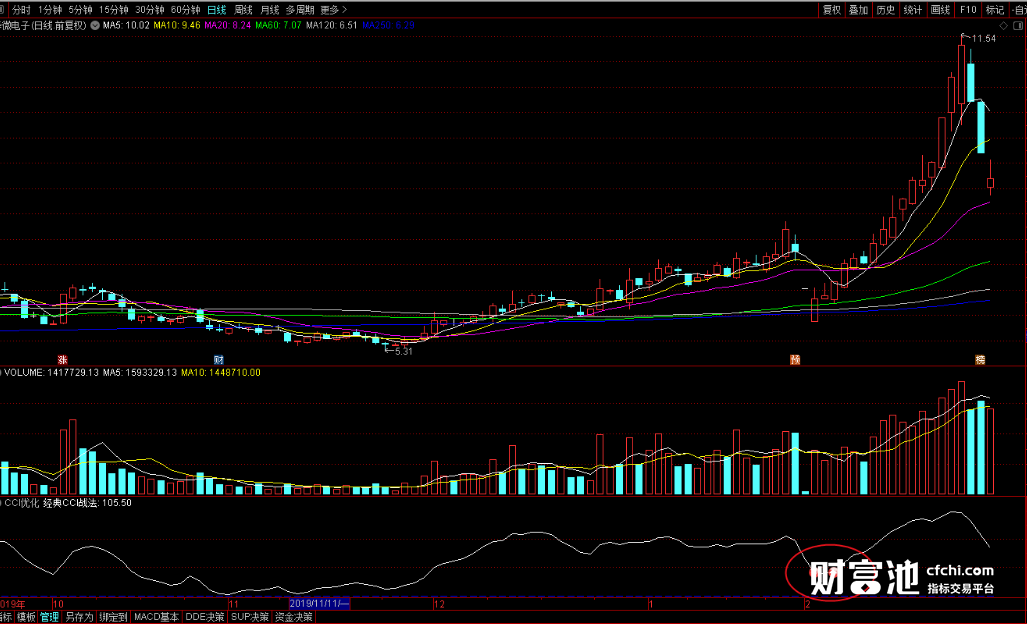Switch indicator to SUP决策
This screenshot has height=624, width=1027.
(x=250, y=617)
